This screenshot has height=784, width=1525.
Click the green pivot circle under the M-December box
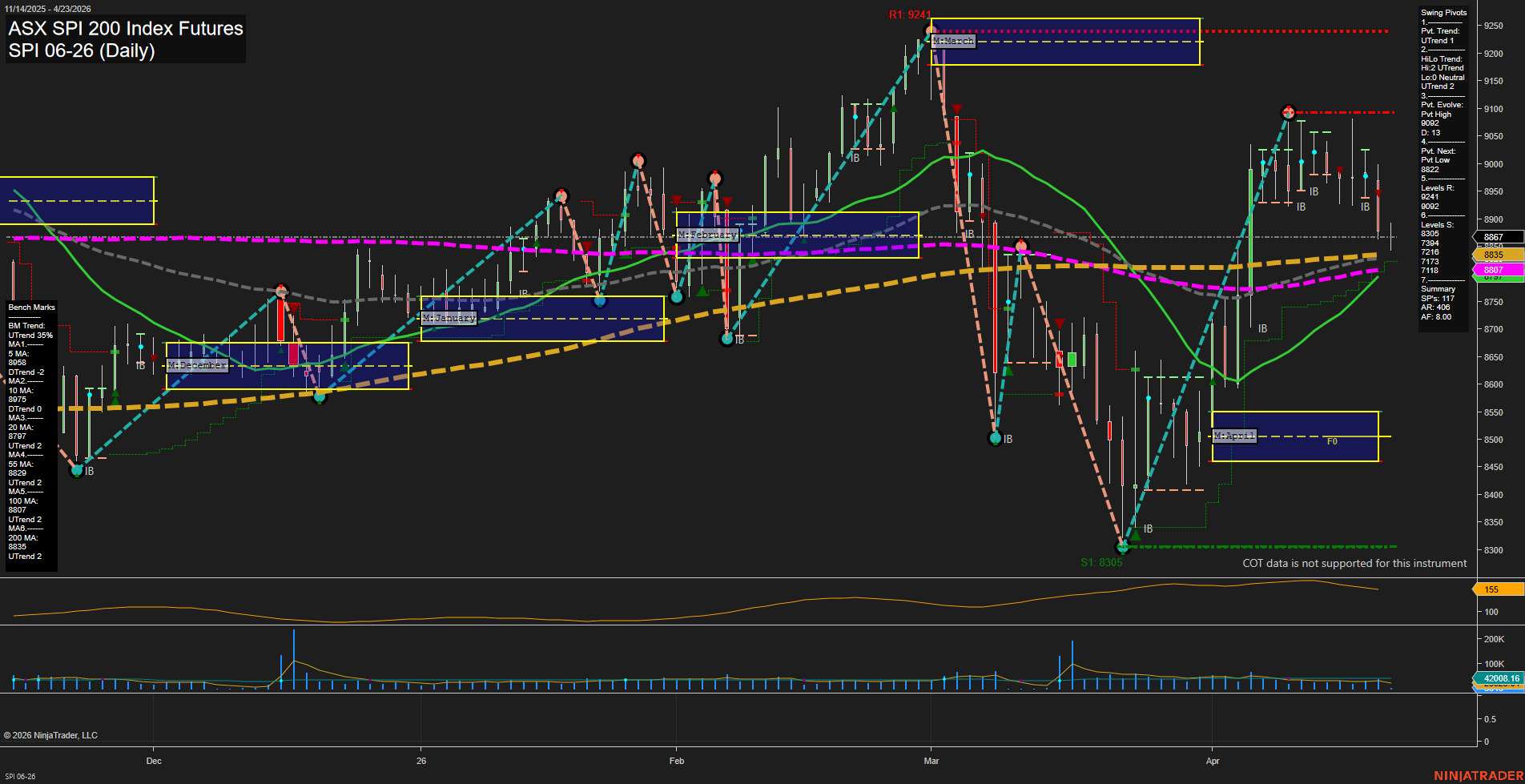[320, 398]
